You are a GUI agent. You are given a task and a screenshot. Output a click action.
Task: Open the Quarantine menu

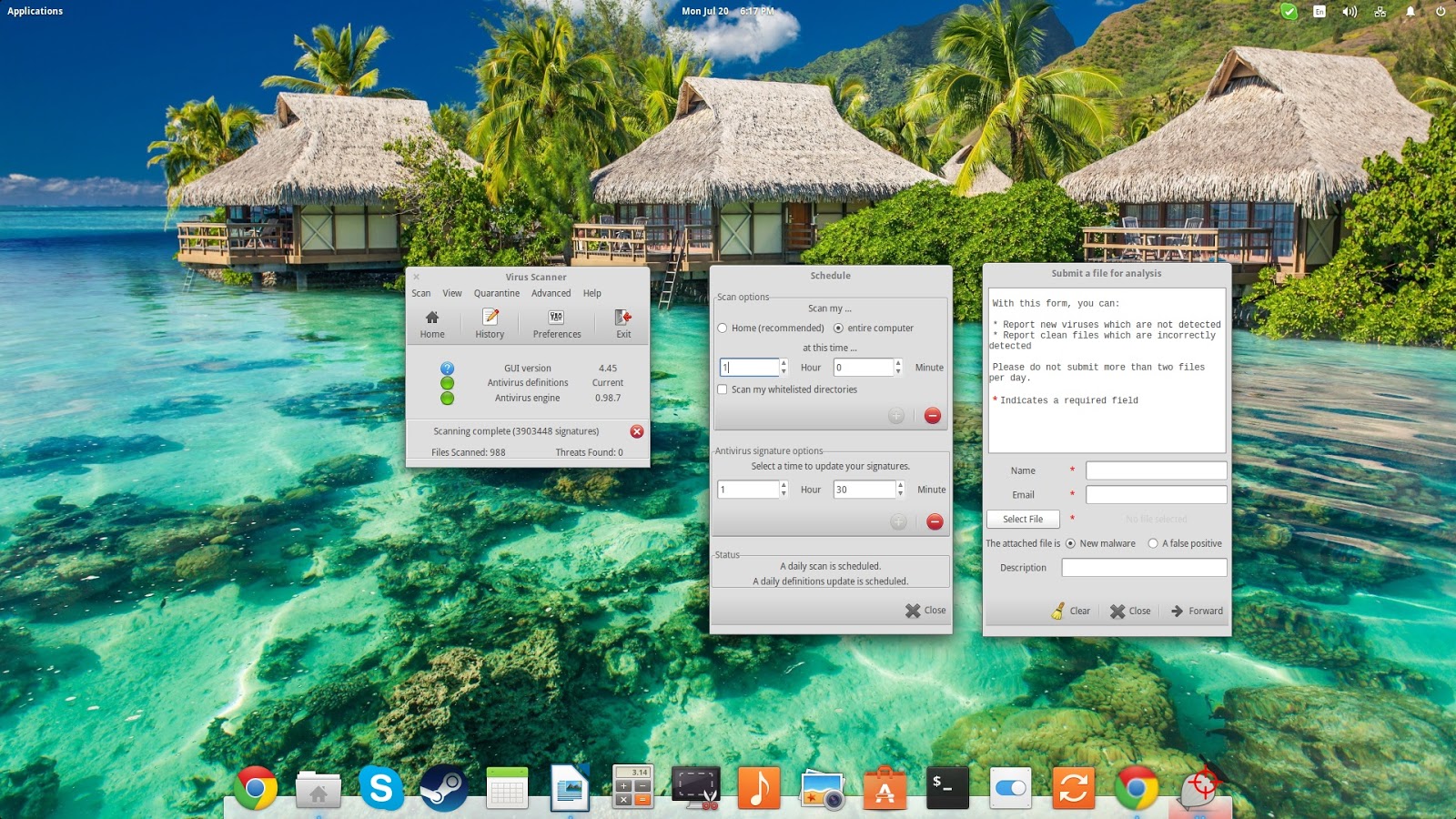(x=496, y=293)
